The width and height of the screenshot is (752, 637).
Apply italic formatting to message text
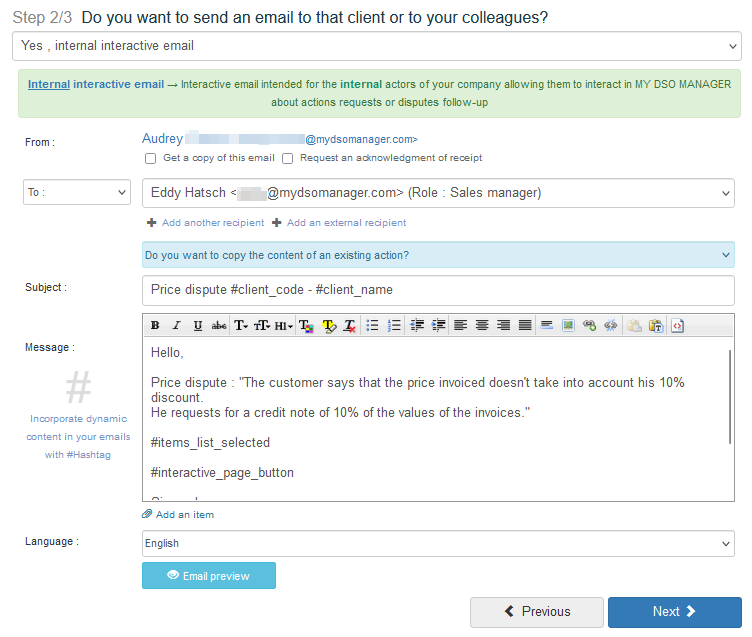[176, 326]
